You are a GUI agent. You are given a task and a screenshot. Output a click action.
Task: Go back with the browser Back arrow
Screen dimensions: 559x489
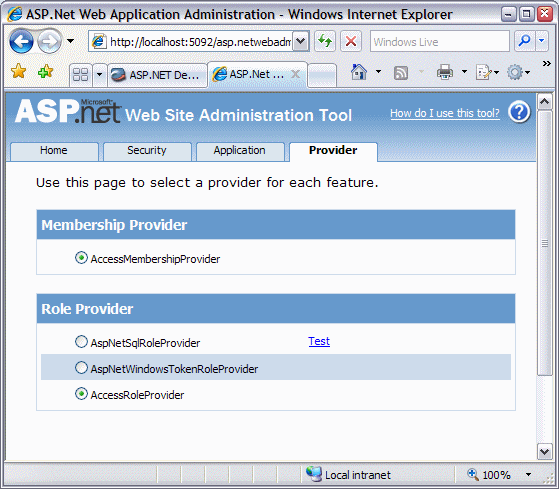(21, 41)
